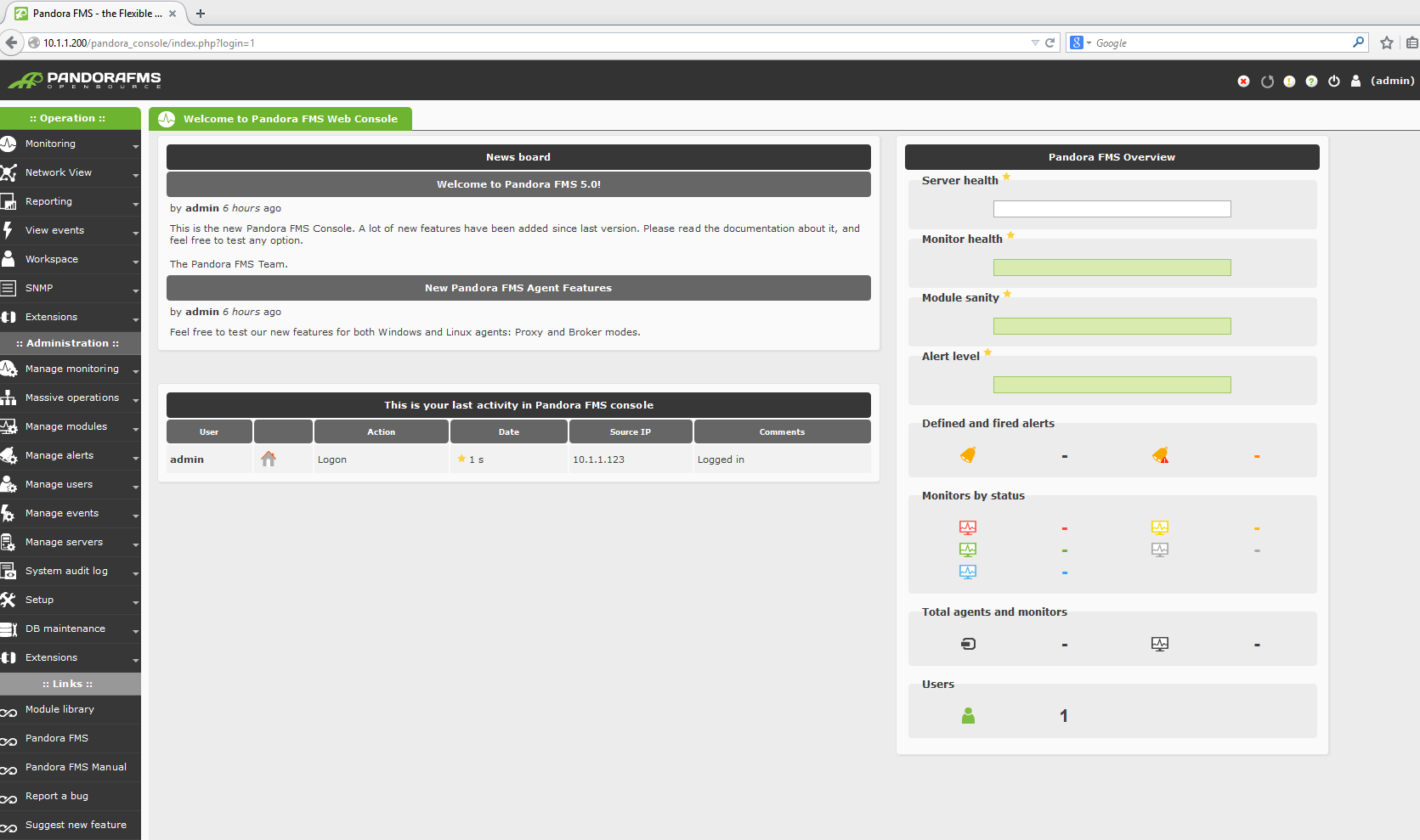
Task: Expand the Manage servers menu arrow
Action: click(x=135, y=545)
